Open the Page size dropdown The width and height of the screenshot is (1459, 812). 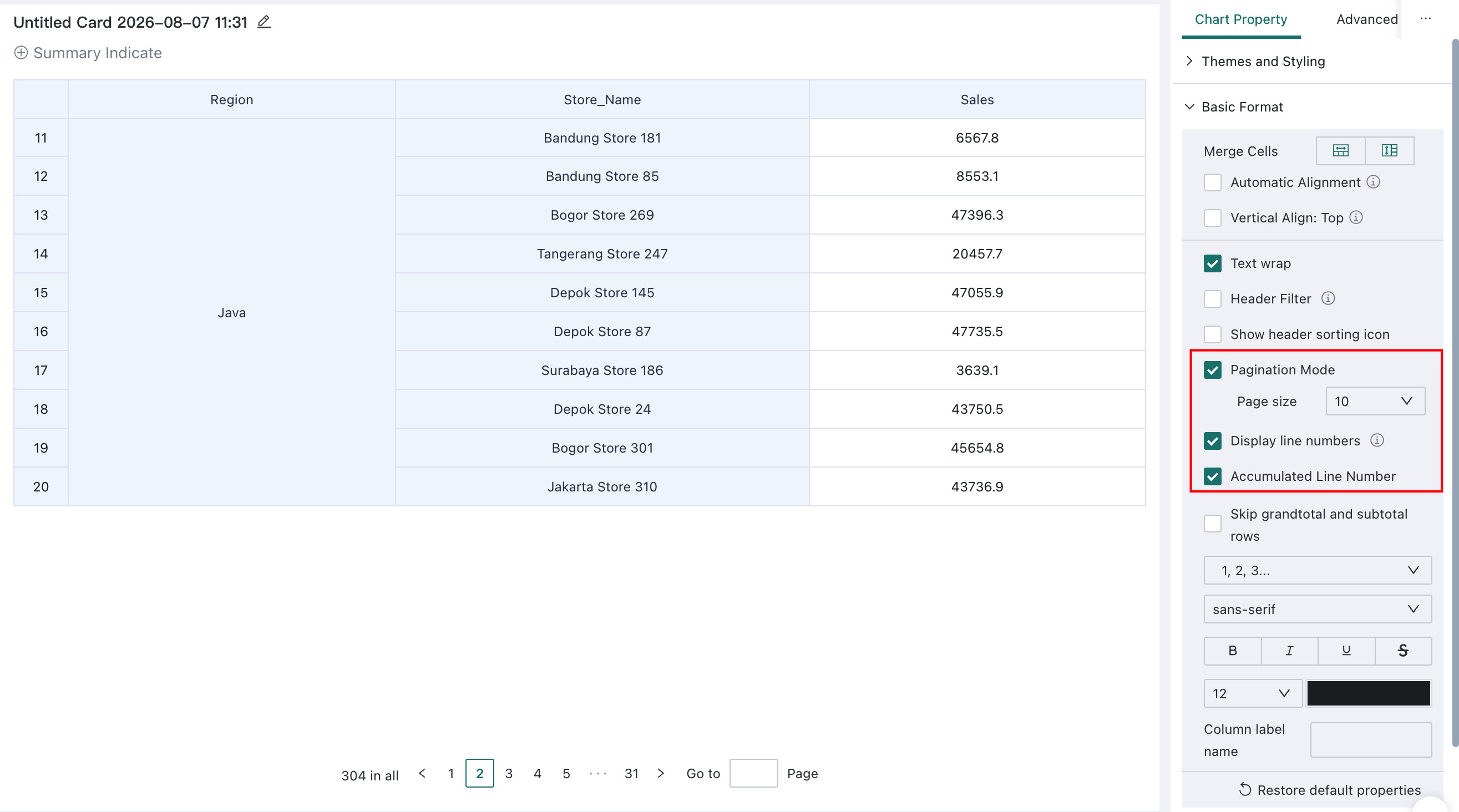coord(1375,402)
